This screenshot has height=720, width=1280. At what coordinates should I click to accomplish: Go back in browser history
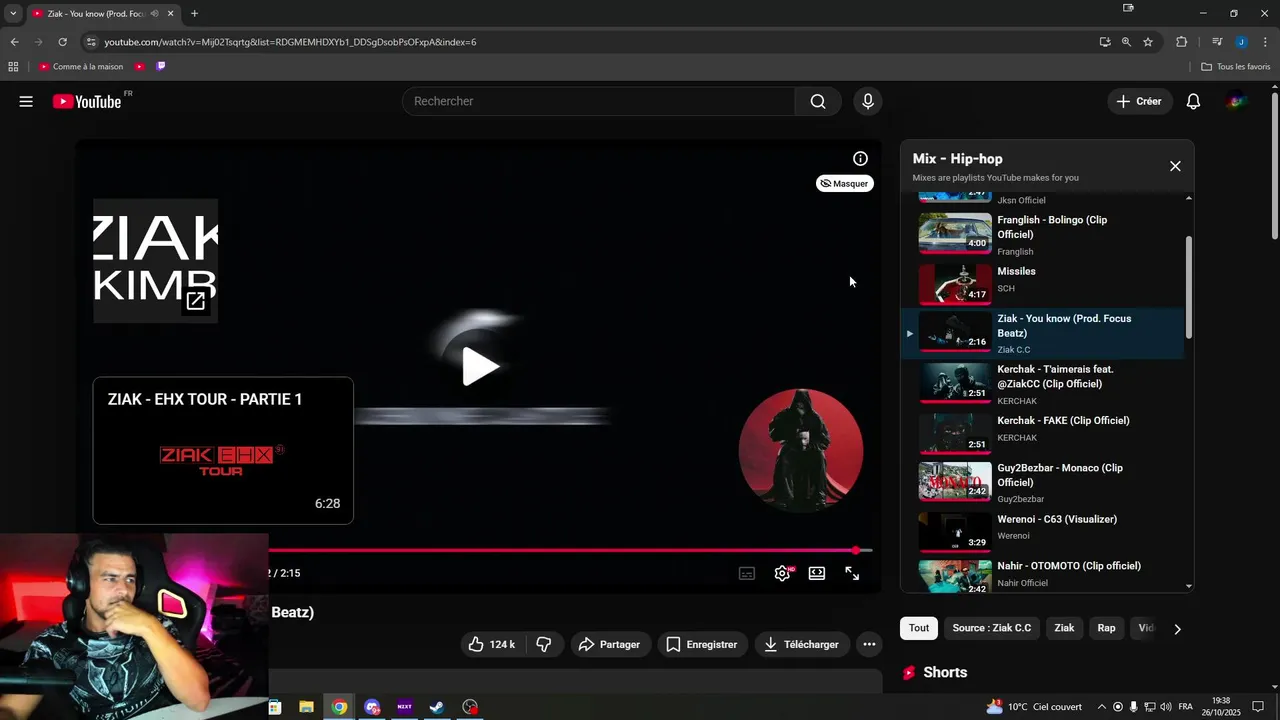tap(14, 42)
